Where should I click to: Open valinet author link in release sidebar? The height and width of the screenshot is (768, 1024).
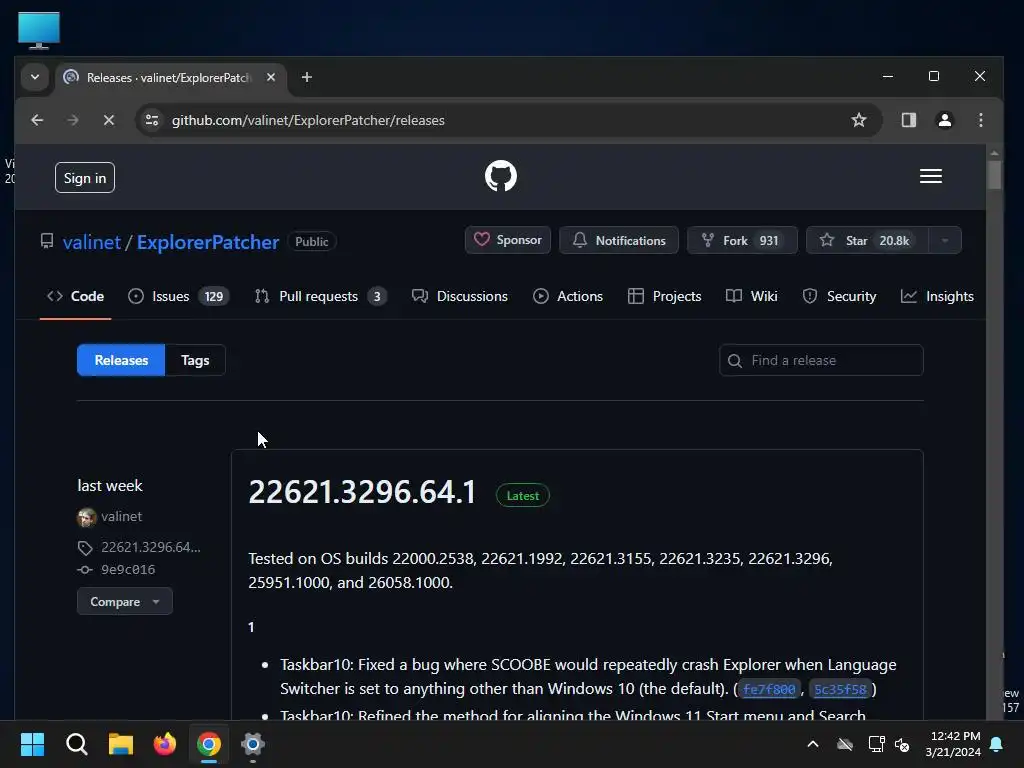pyautogui.click(x=121, y=517)
